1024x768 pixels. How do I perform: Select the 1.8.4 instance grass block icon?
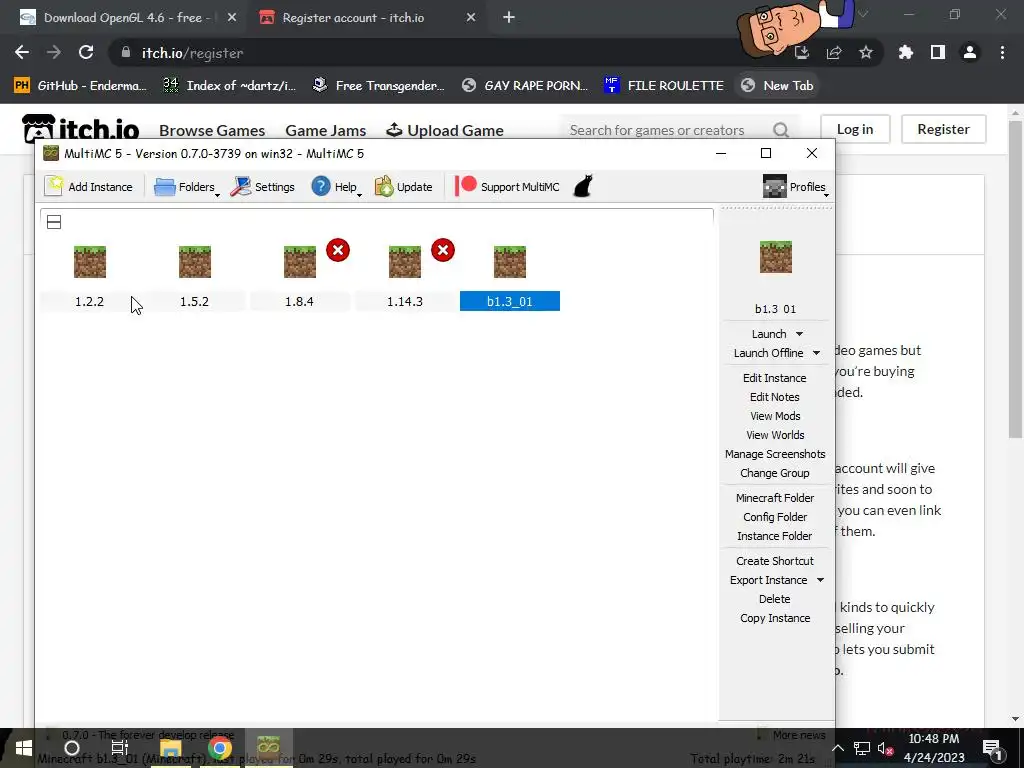pyautogui.click(x=300, y=261)
